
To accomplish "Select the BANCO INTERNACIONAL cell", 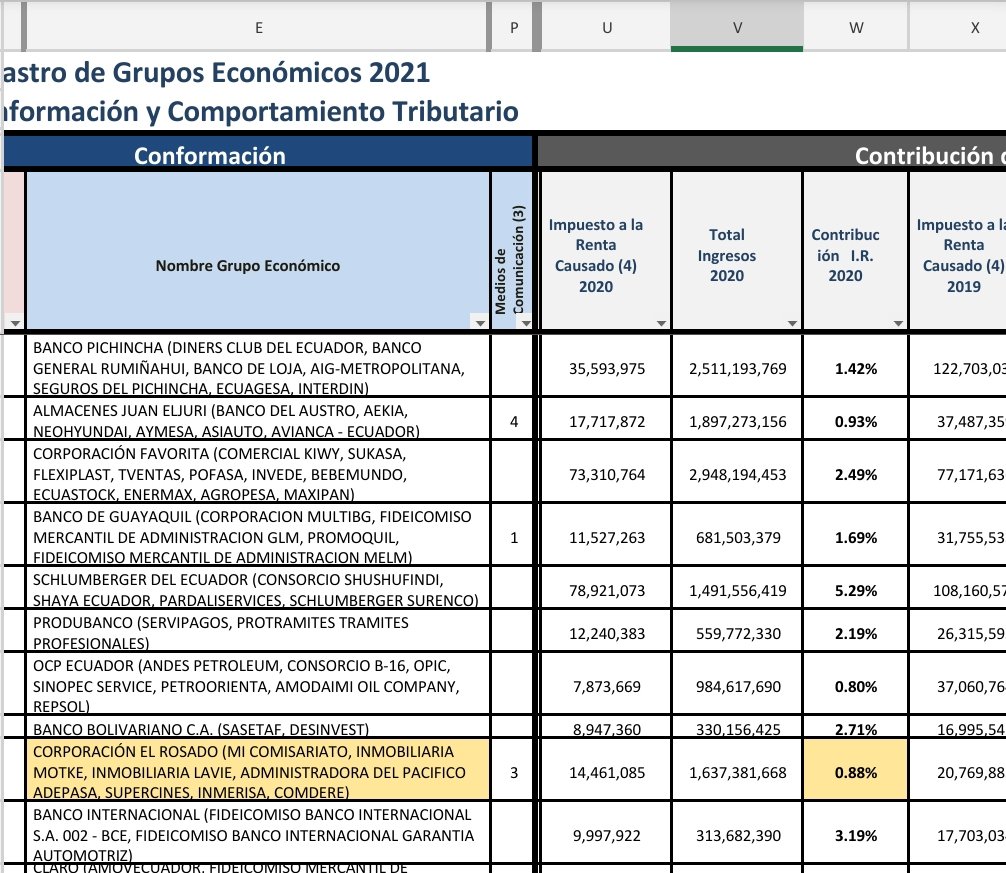I will point(258,834).
